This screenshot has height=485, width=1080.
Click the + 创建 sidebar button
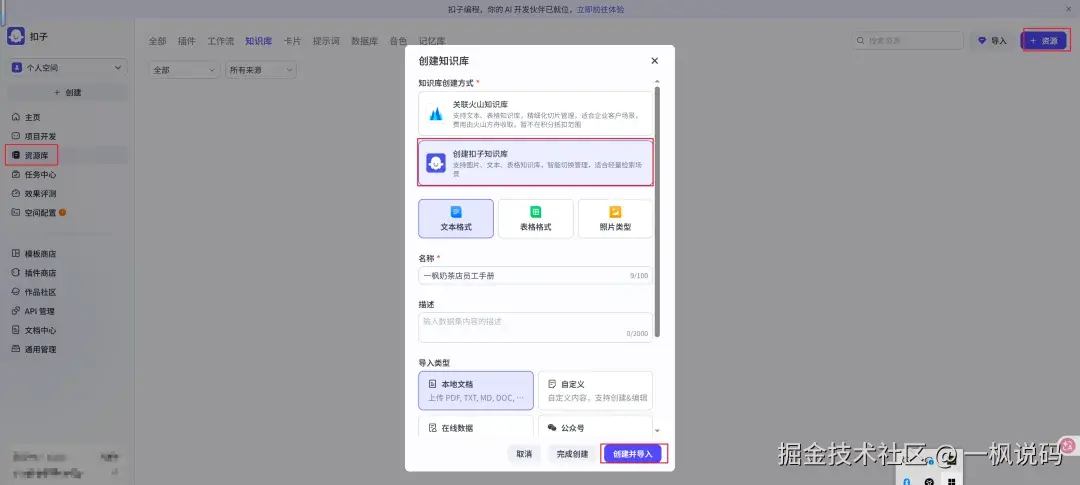pyautogui.click(x=67, y=92)
